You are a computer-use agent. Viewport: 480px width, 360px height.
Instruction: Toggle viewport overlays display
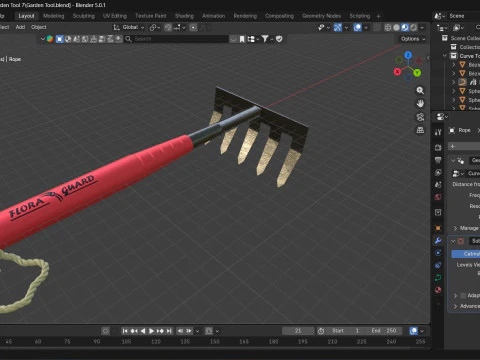(x=357, y=27)
